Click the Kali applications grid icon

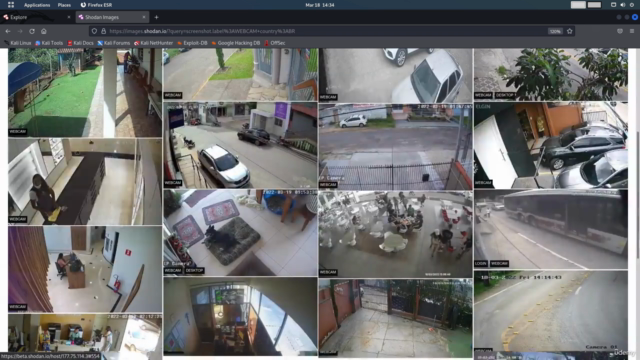(11, 5)
